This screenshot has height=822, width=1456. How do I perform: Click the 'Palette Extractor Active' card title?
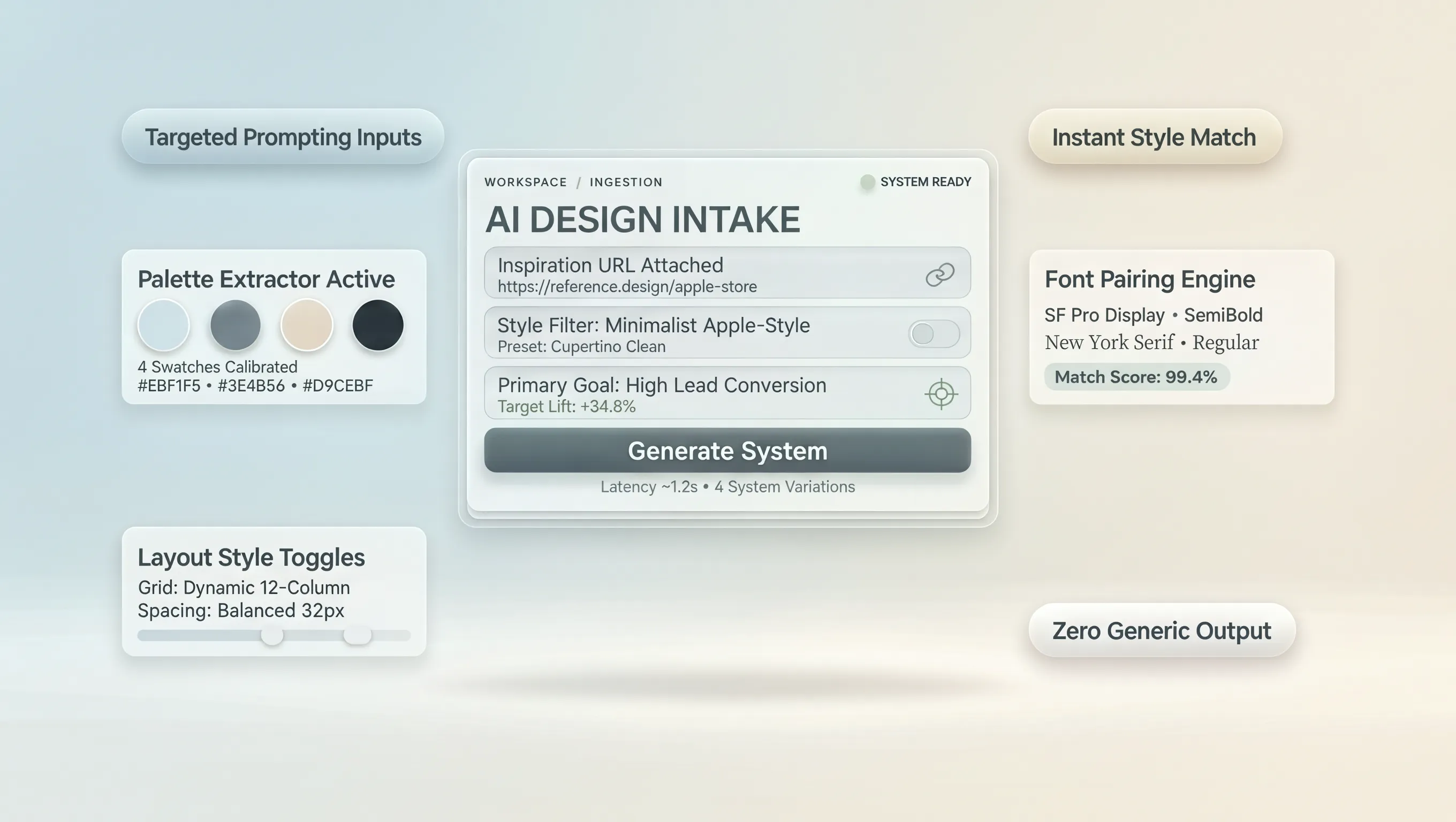[266, 279]
